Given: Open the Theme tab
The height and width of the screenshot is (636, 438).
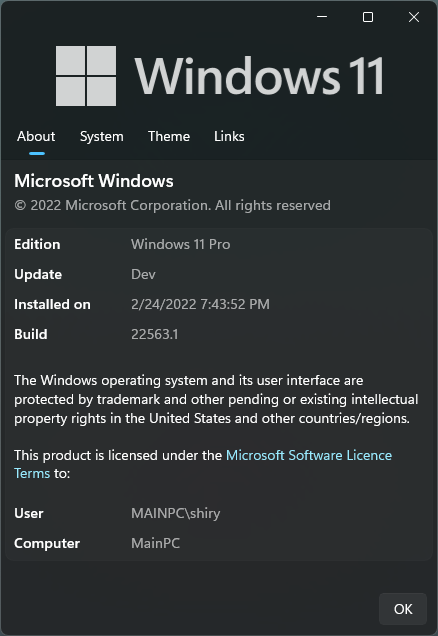Looking at the screenshot, I should click(169, 136).
